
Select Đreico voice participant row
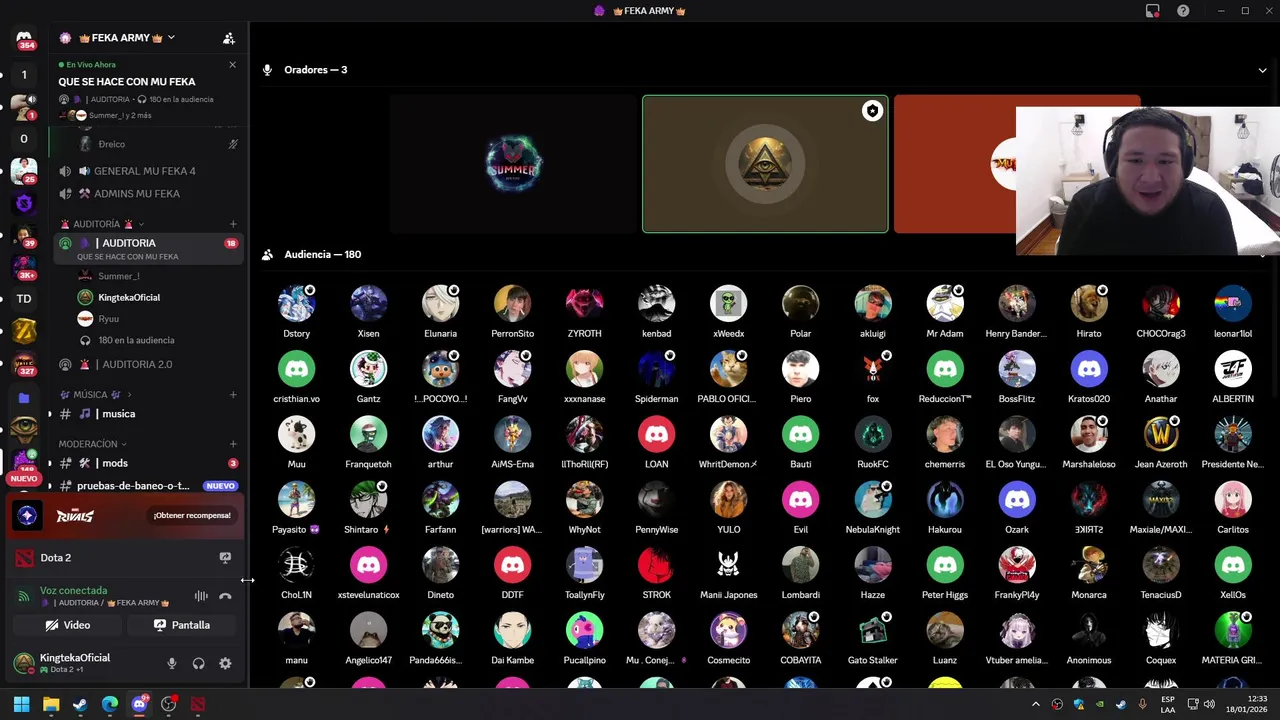(157, 144)
